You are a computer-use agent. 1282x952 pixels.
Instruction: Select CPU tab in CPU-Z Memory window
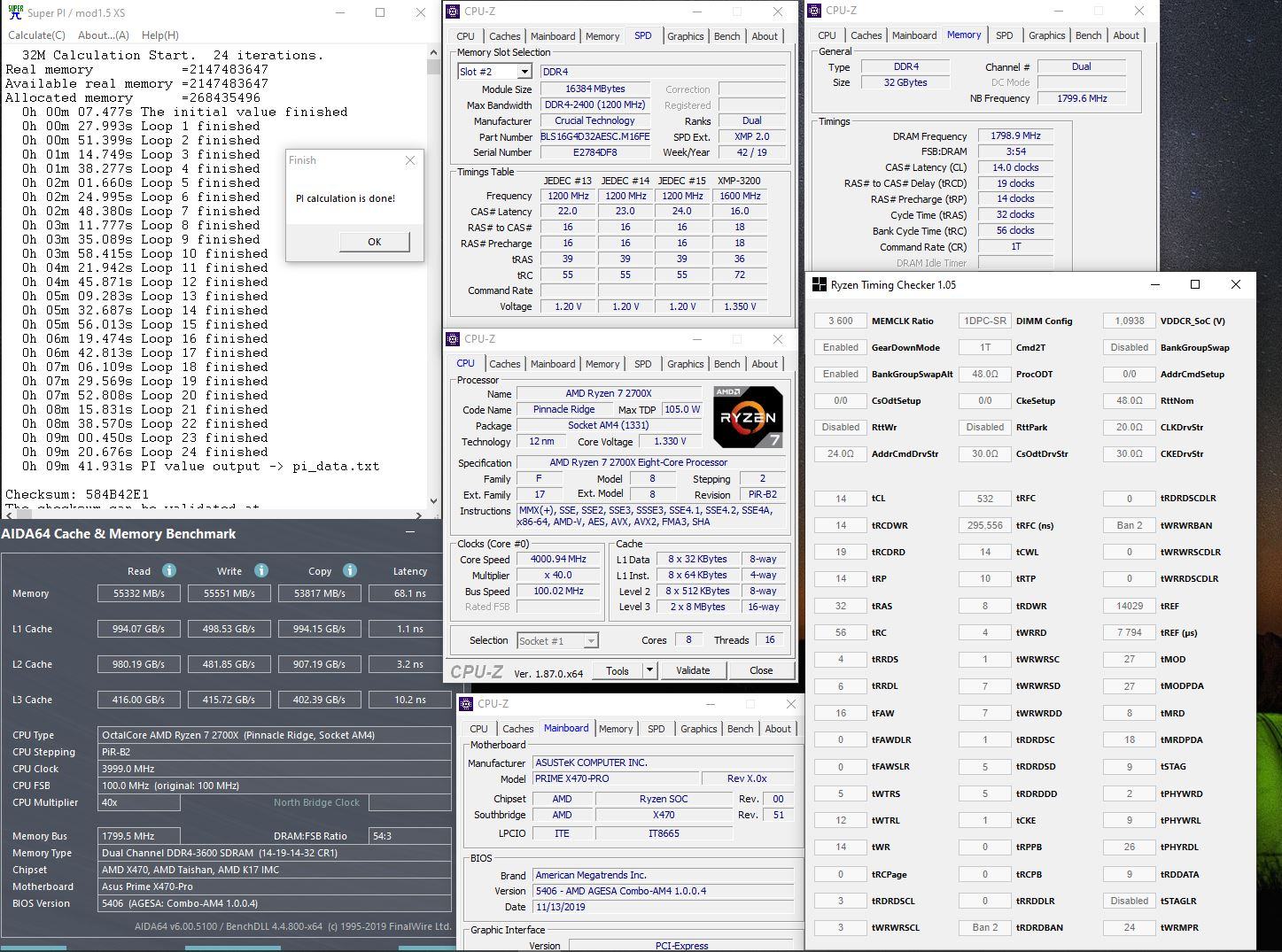click(x=827, y=35)
